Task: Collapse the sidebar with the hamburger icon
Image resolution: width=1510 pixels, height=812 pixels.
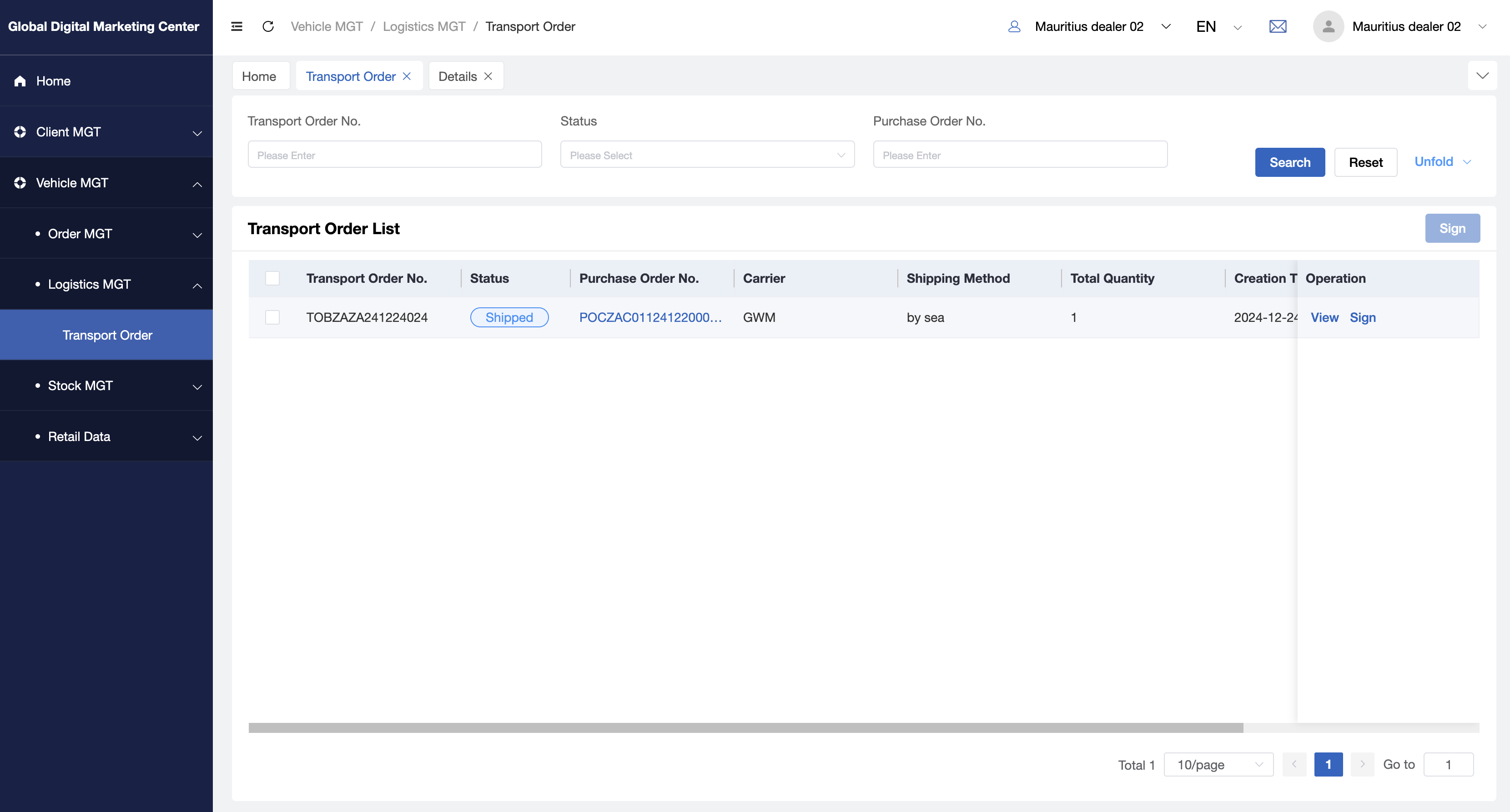Action: coord(237,26)
